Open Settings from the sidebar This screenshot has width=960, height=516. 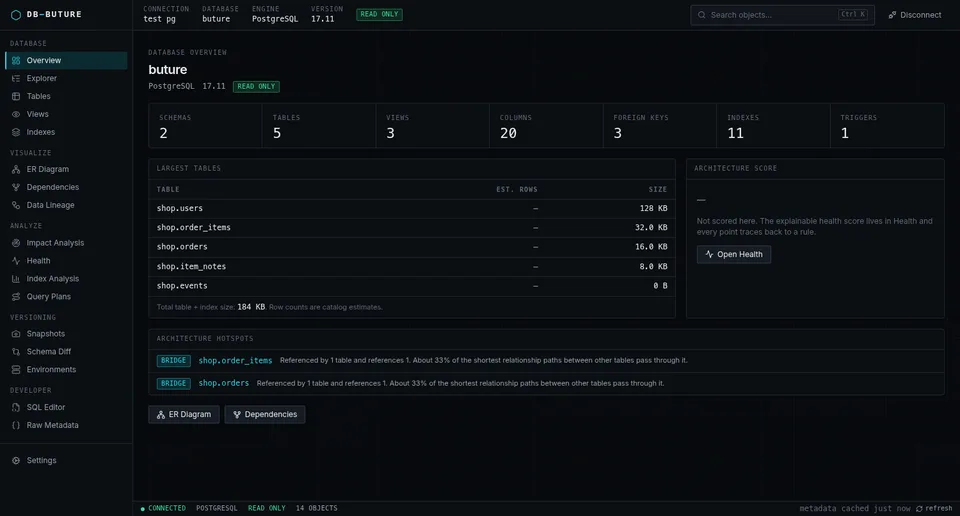pyautogui.click(x=66, y=460)
